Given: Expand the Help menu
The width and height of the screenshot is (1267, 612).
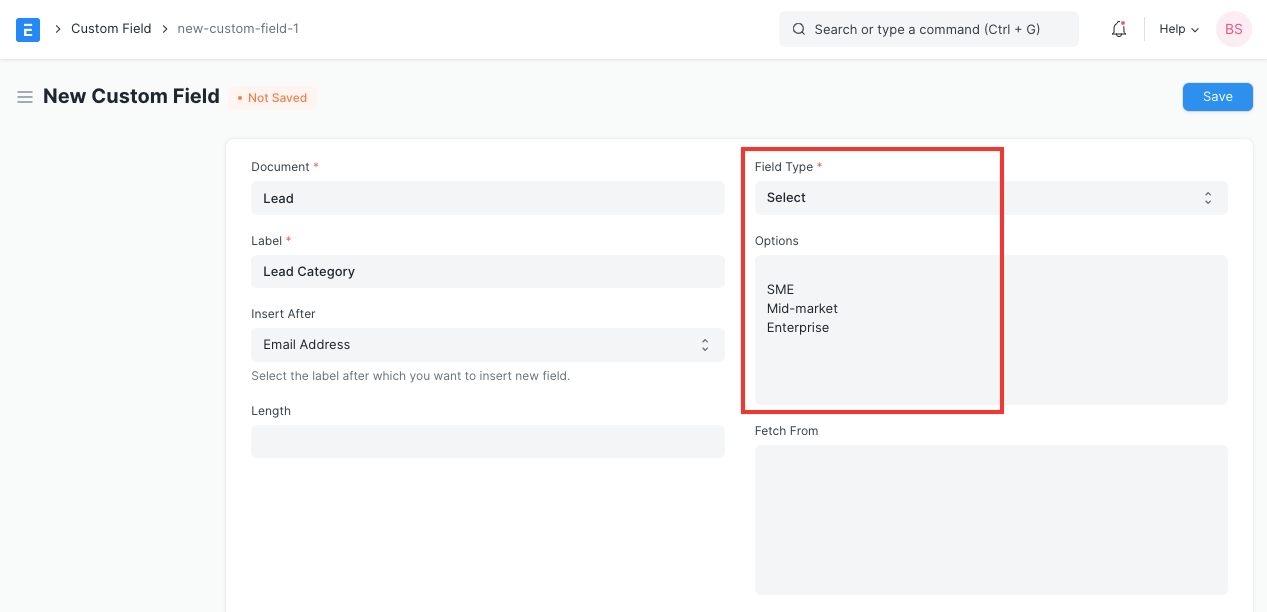Looking at the screenshot, I should click(x=1178, y=29).
